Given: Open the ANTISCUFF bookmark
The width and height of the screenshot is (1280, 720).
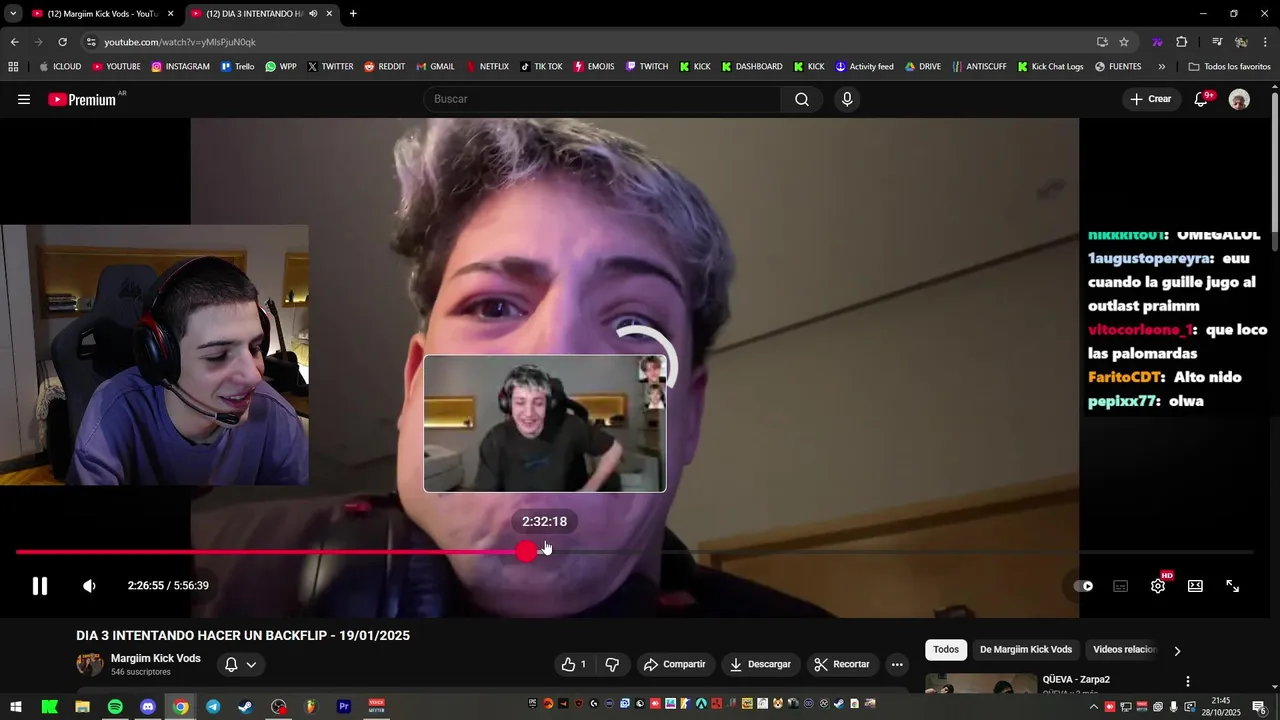Looking at the screenshot, I should pos(979,67).
